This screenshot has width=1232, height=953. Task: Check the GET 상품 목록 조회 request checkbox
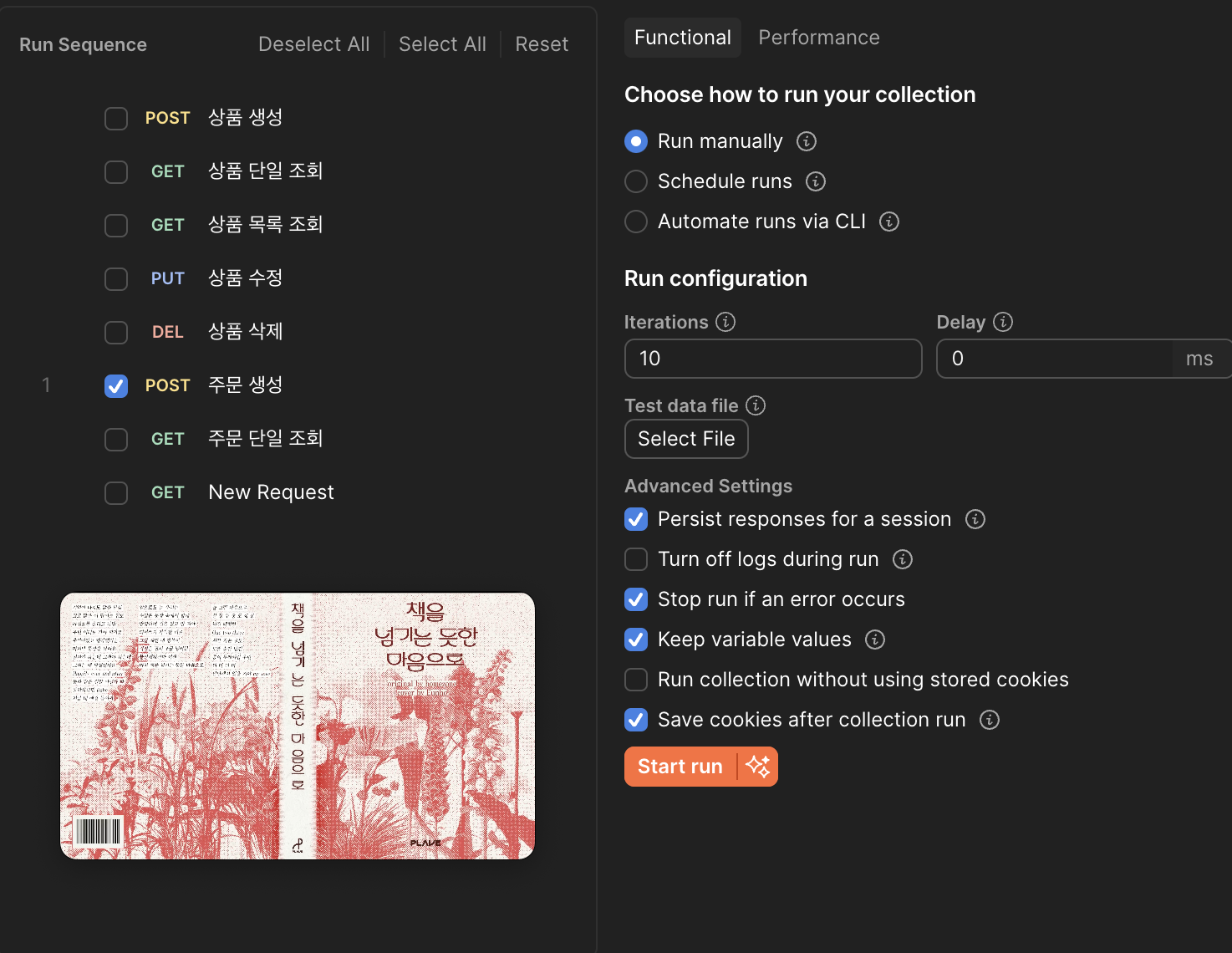pos(116,226)
